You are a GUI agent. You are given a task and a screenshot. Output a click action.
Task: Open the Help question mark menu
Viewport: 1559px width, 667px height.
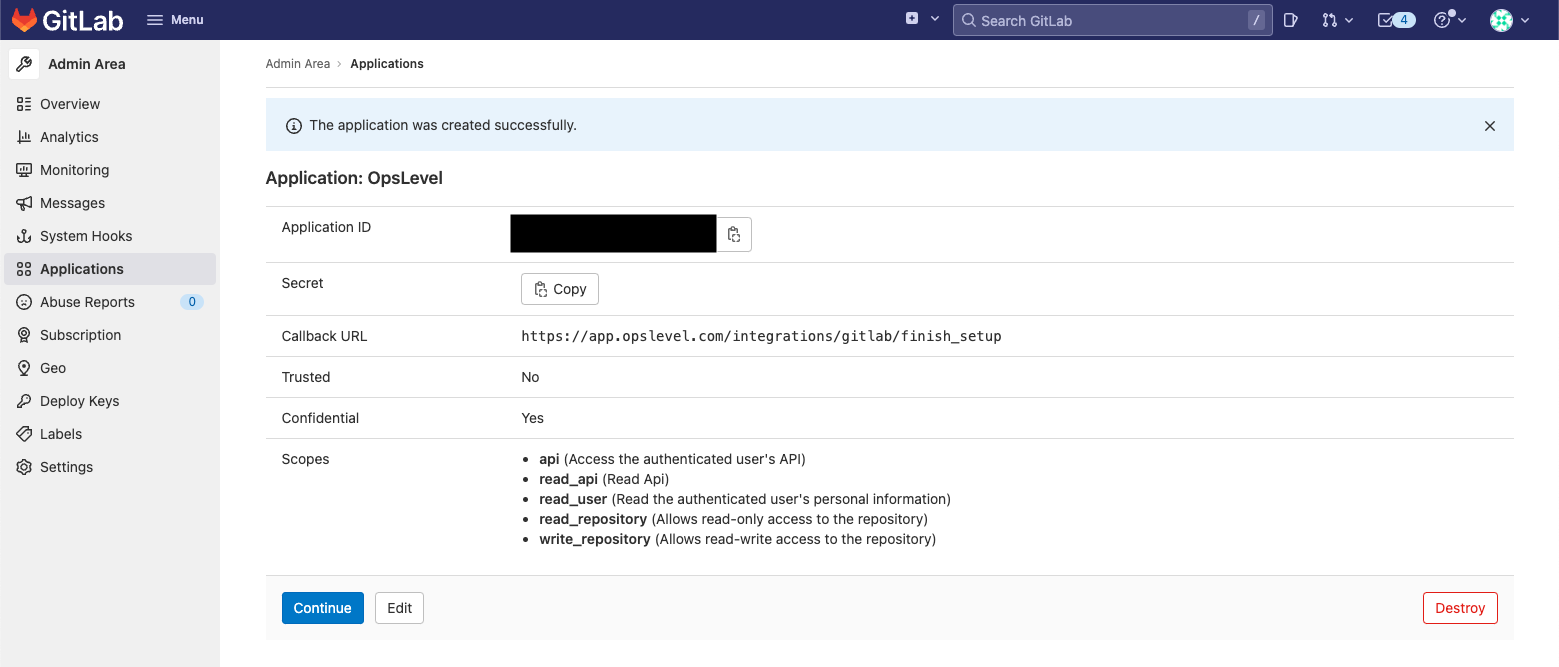click(1450, 20)
